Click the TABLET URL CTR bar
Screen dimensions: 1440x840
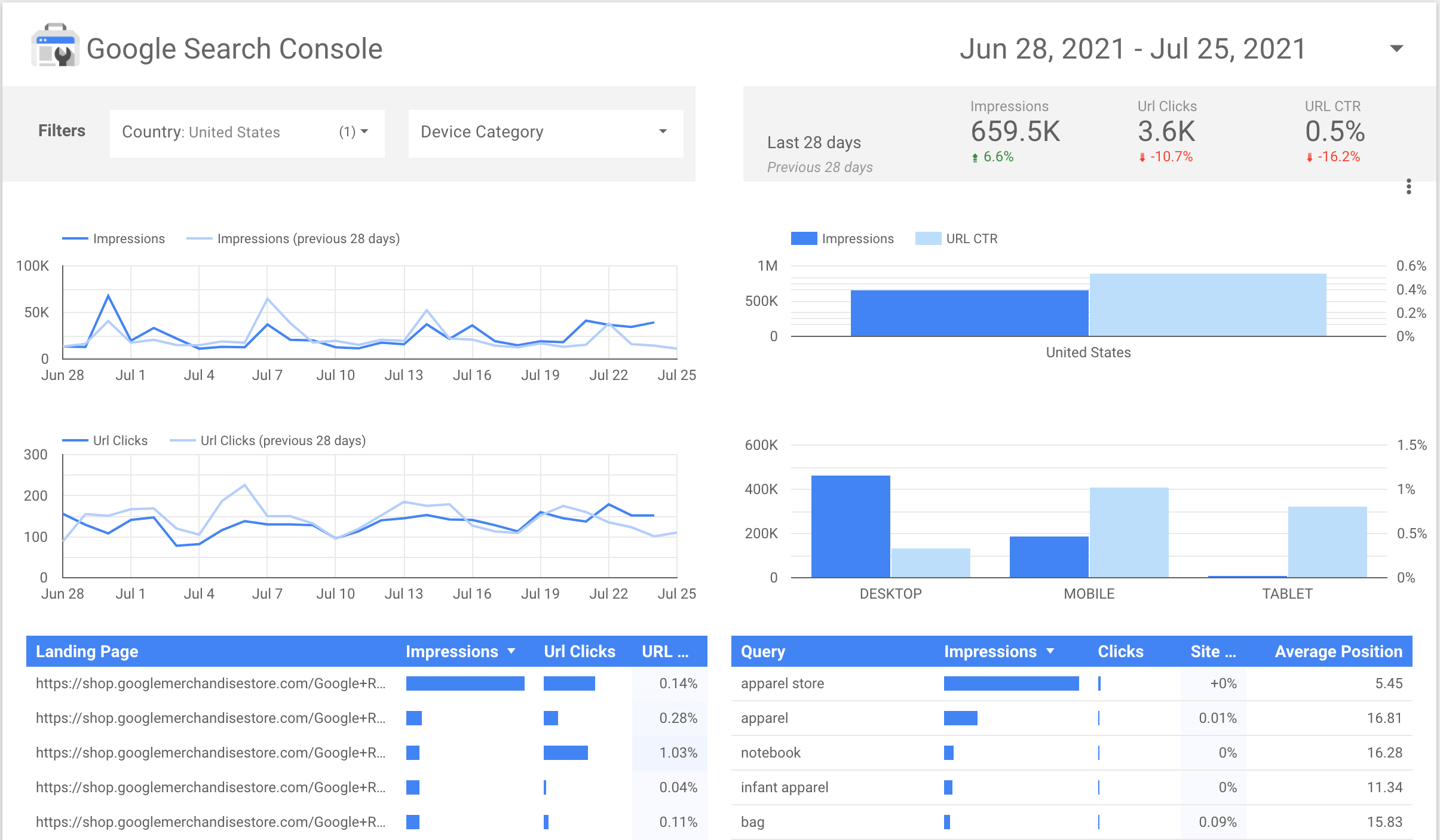tap(1328, 542)
